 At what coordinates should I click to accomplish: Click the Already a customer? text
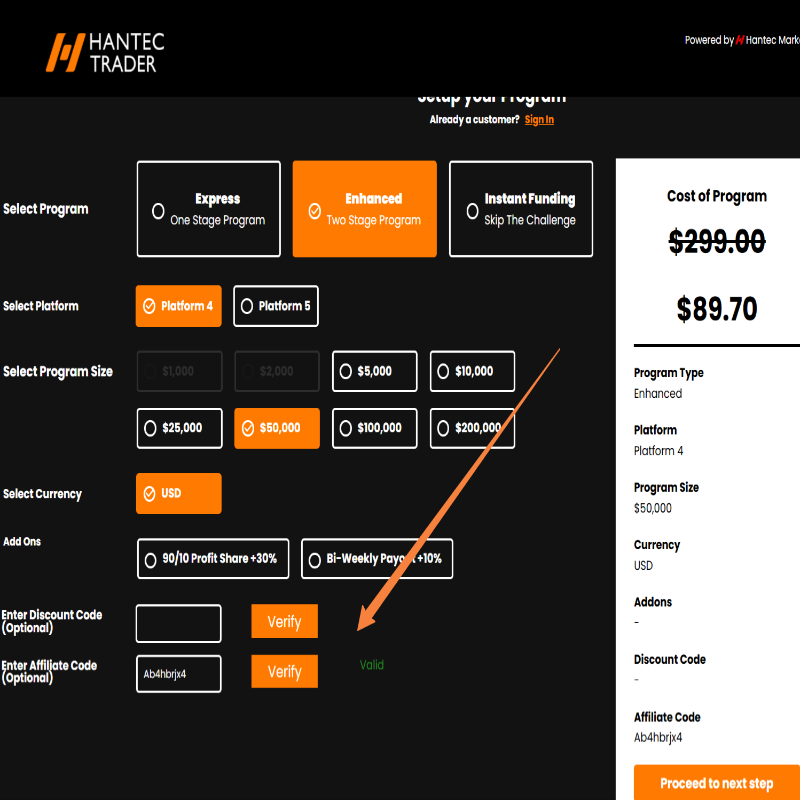pyautogui.click(x=474, y=119)
